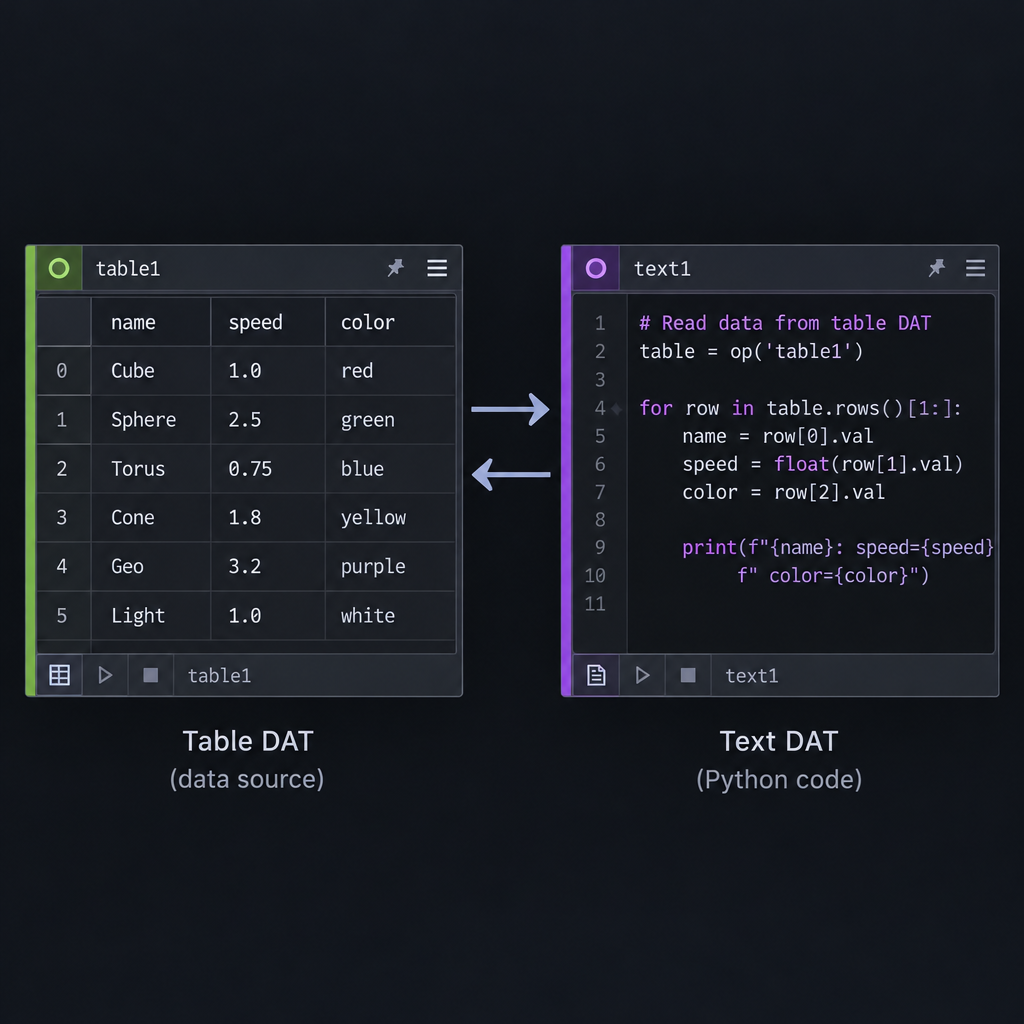Click the 'yellow' color cell

(x=390, y=518)
